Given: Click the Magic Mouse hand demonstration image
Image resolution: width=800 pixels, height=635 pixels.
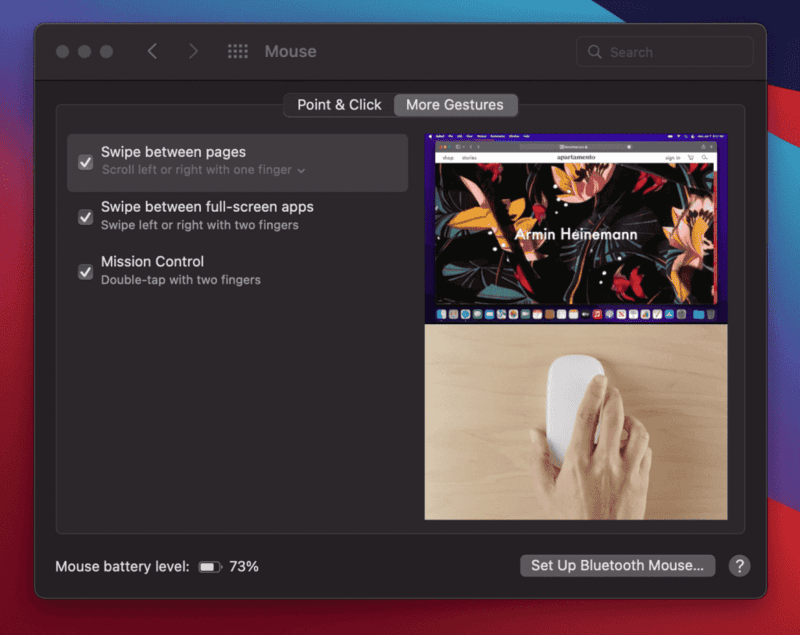Looking at the screenshot, I should (x=576, y=422).
